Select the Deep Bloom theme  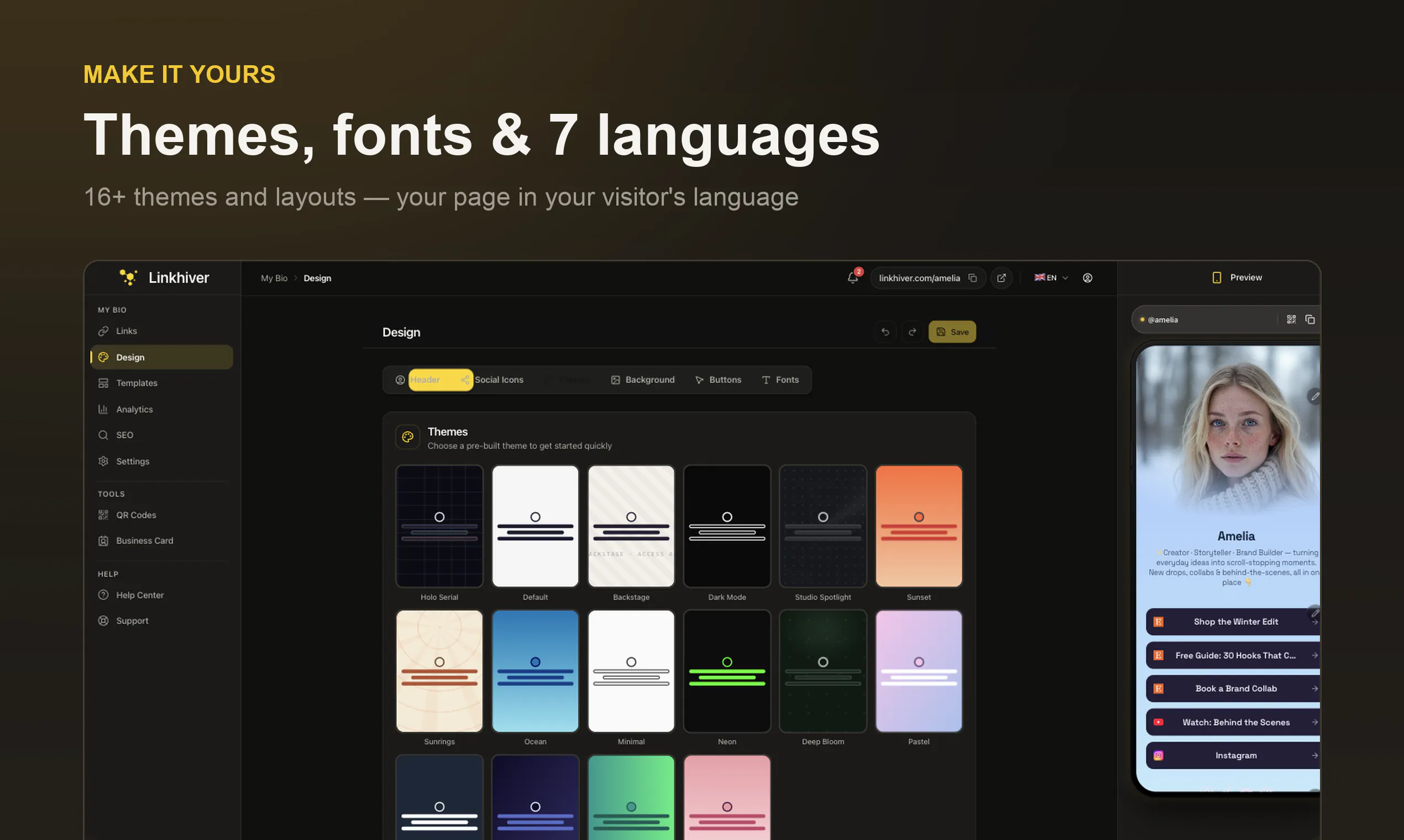[x=823, y=671]
